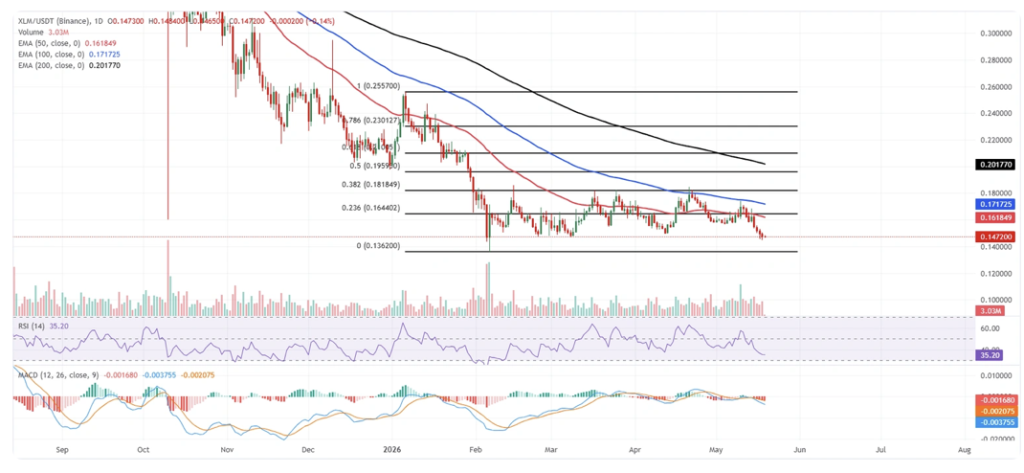
Task: Click Apr on the time axis
Action: coord(633,450)
